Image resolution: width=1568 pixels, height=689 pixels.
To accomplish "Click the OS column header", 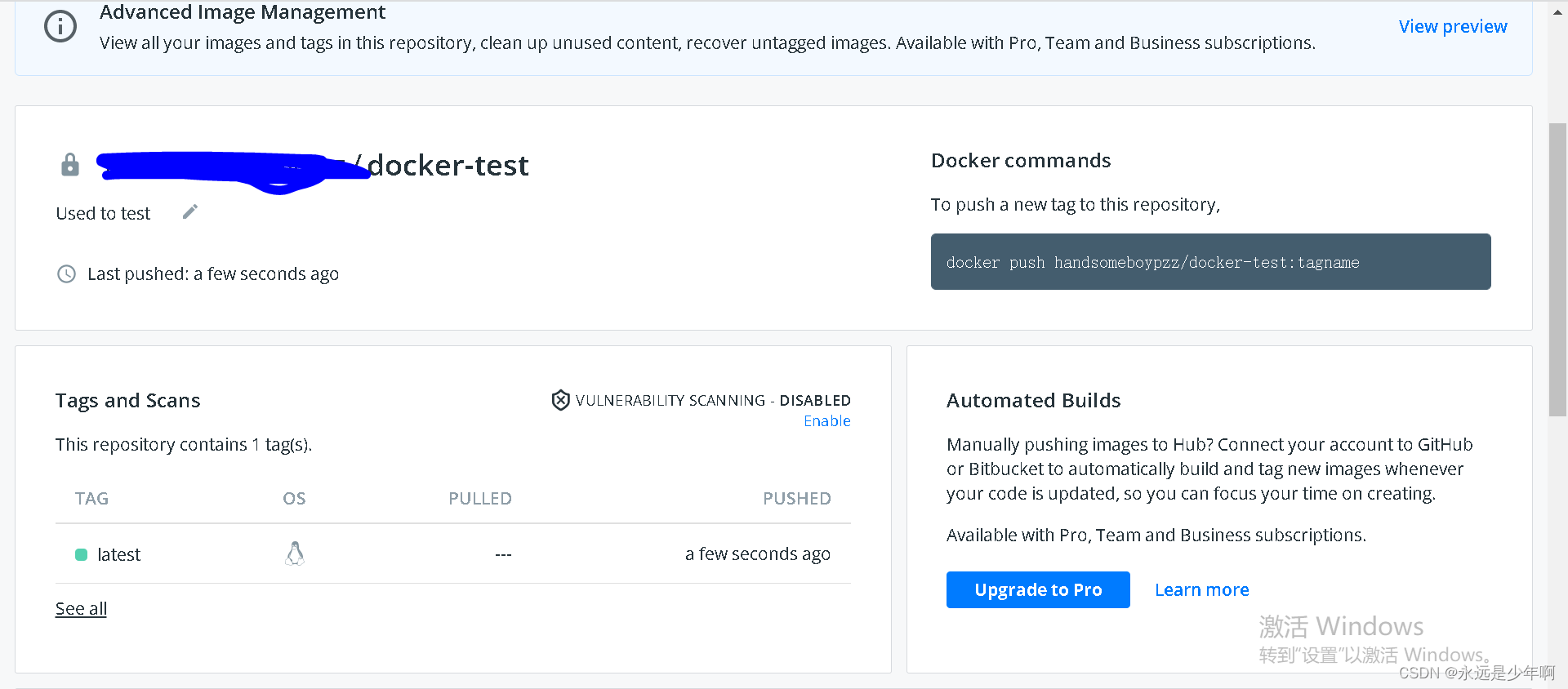I will 294,499.
